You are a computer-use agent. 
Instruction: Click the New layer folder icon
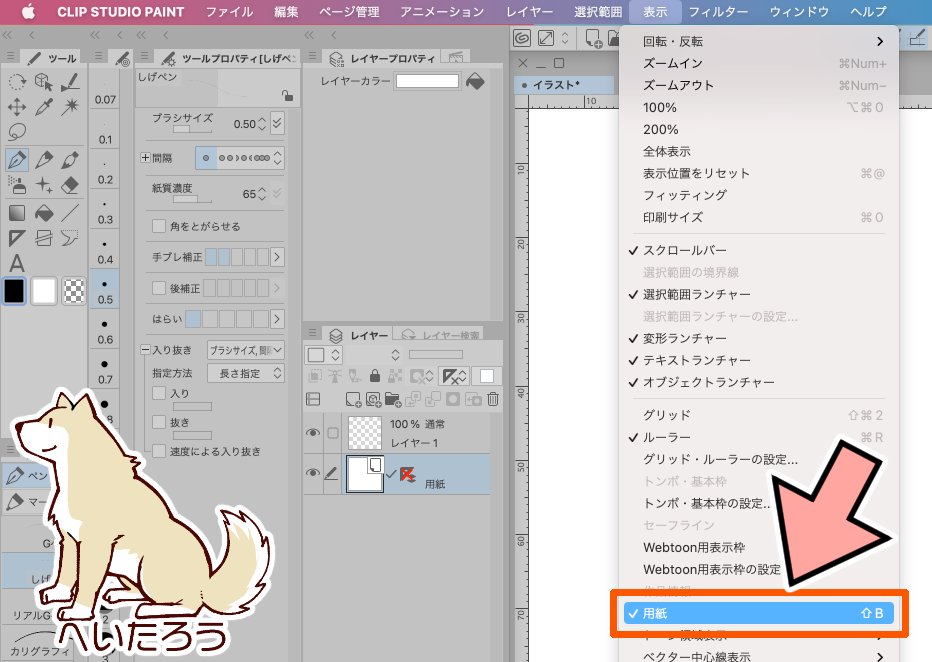click(393, 399)
